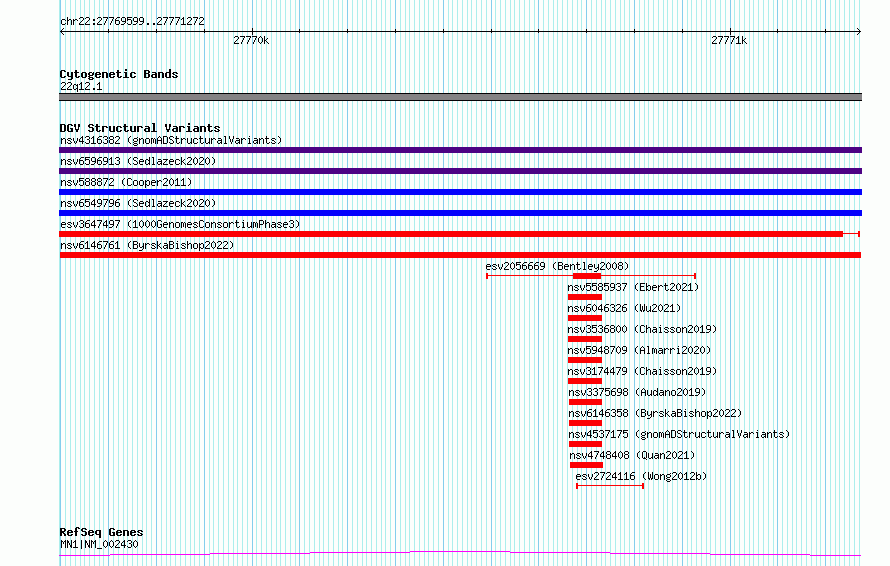The width and height of the screenshot is (890, 566).
Task: Click the RefSeq Genes track title
Action: click(x=101, y=532)
